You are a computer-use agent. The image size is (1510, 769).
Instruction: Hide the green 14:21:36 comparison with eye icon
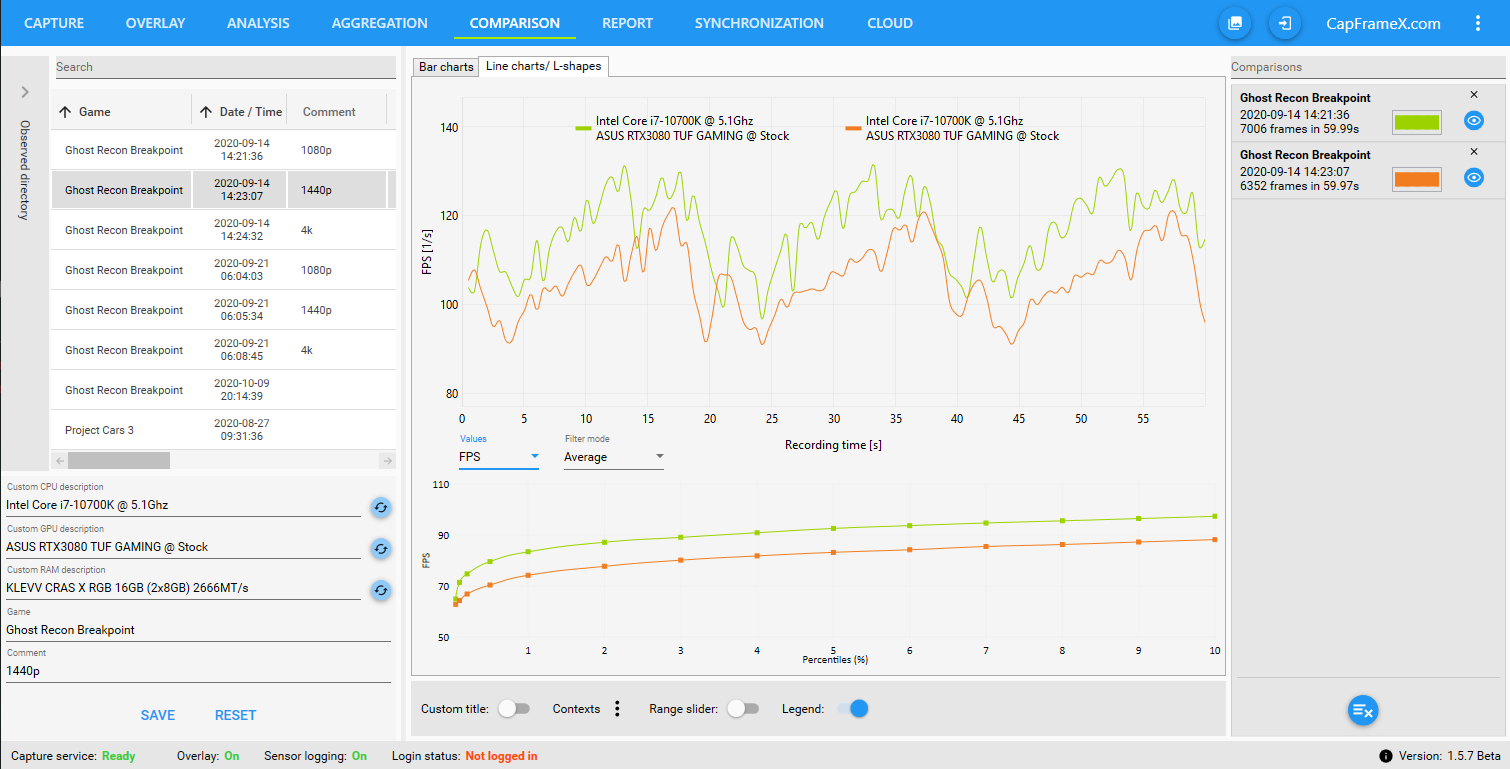(x=1473, y=121)
